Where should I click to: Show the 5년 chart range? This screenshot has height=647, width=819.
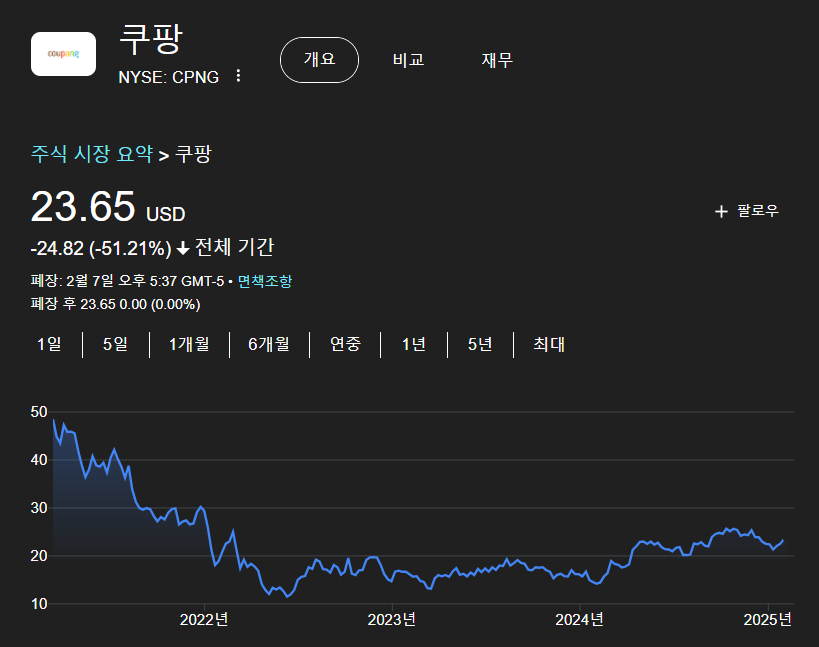pyautogui.click(x=480, y=344)
